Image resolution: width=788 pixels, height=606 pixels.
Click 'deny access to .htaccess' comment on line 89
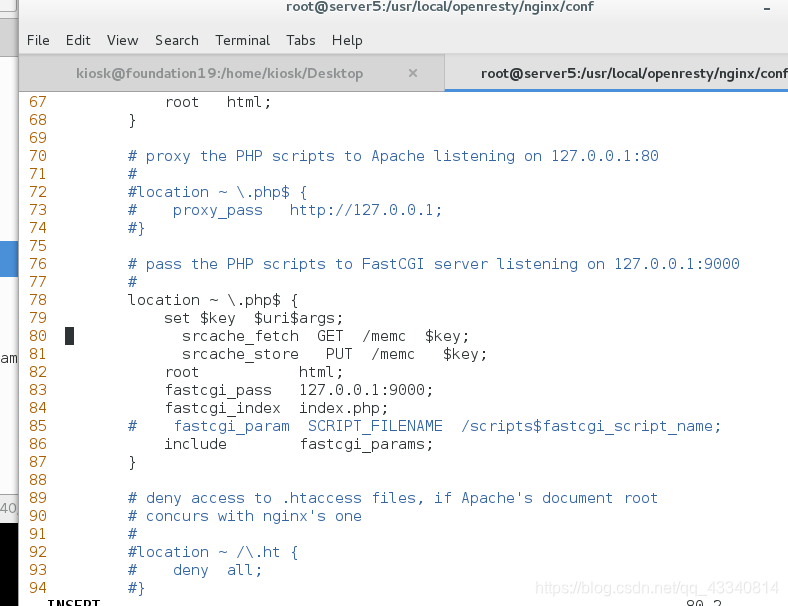(393, 498)
